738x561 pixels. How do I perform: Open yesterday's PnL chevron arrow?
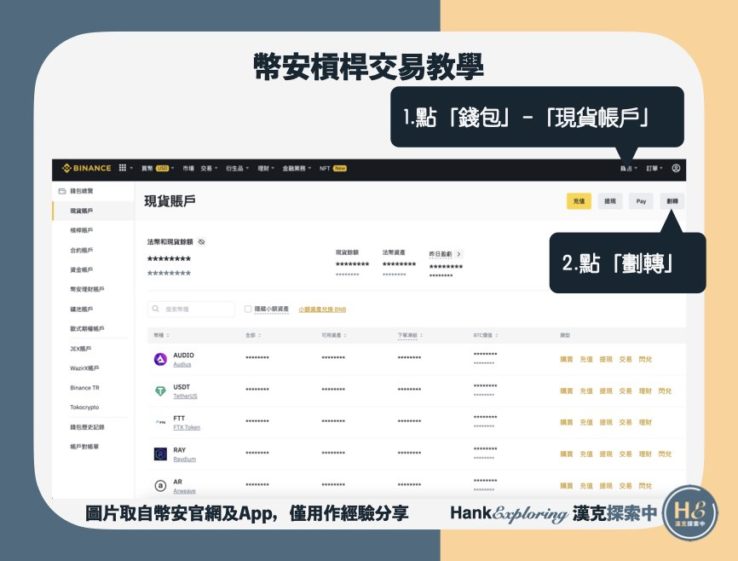point(459,254)
